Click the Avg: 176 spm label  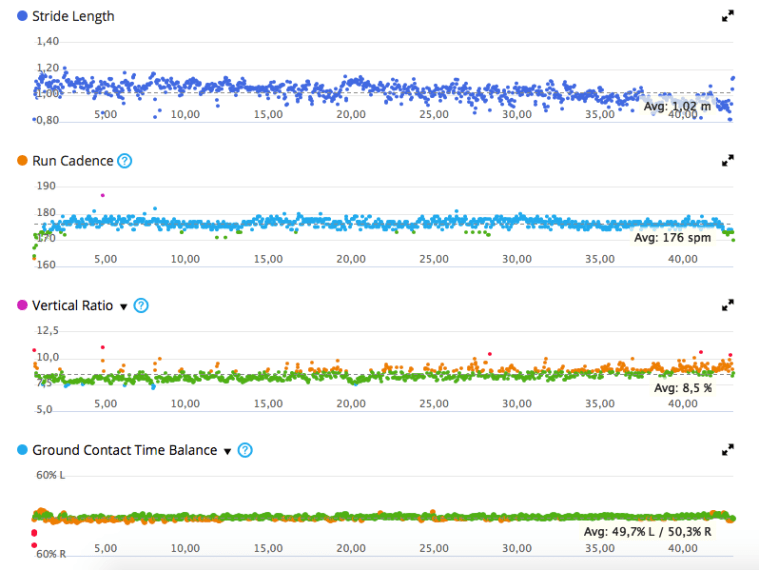[672, 239]
